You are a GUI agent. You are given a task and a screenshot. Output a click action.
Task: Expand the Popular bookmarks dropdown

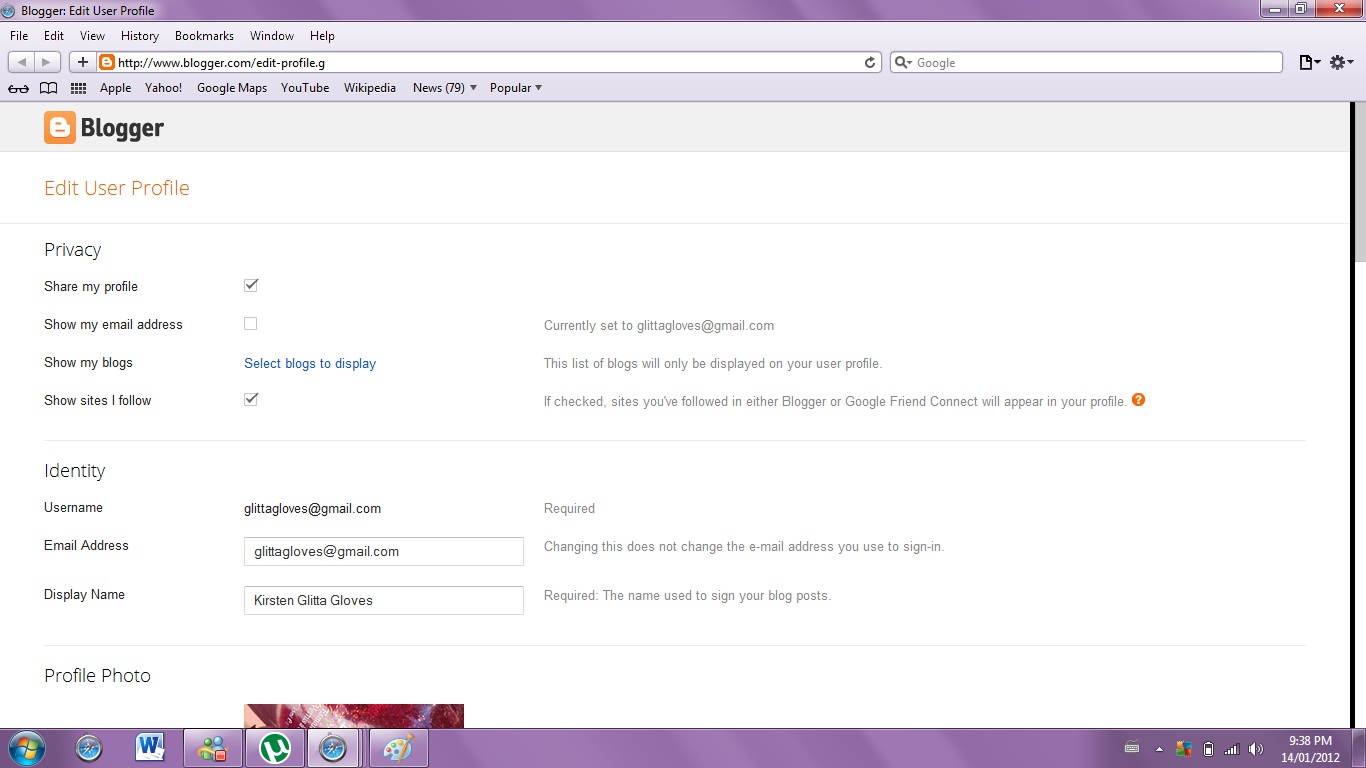516,88
